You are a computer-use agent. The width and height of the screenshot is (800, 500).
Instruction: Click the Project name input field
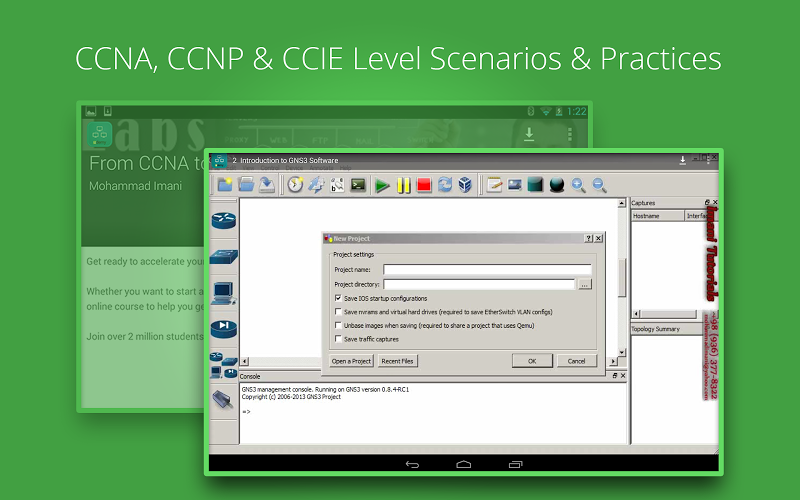487,269
